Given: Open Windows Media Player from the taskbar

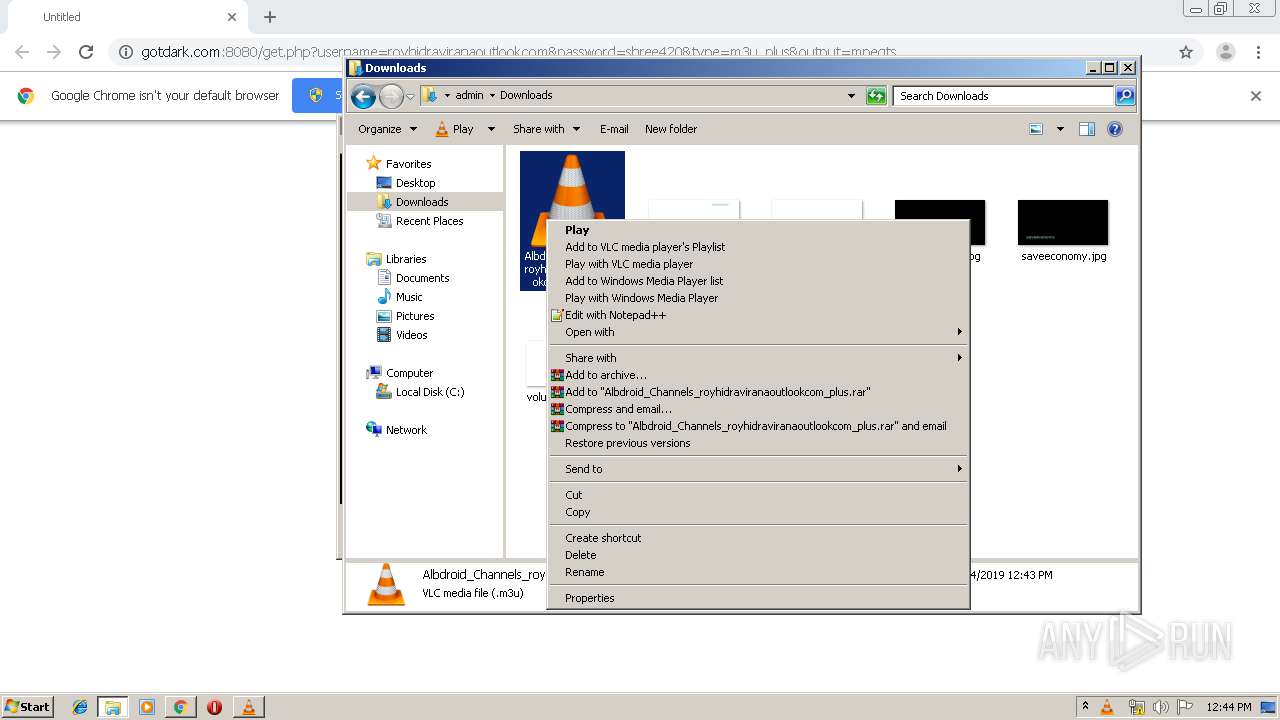Looking at the screenshot, I should [x=147, y=707].
